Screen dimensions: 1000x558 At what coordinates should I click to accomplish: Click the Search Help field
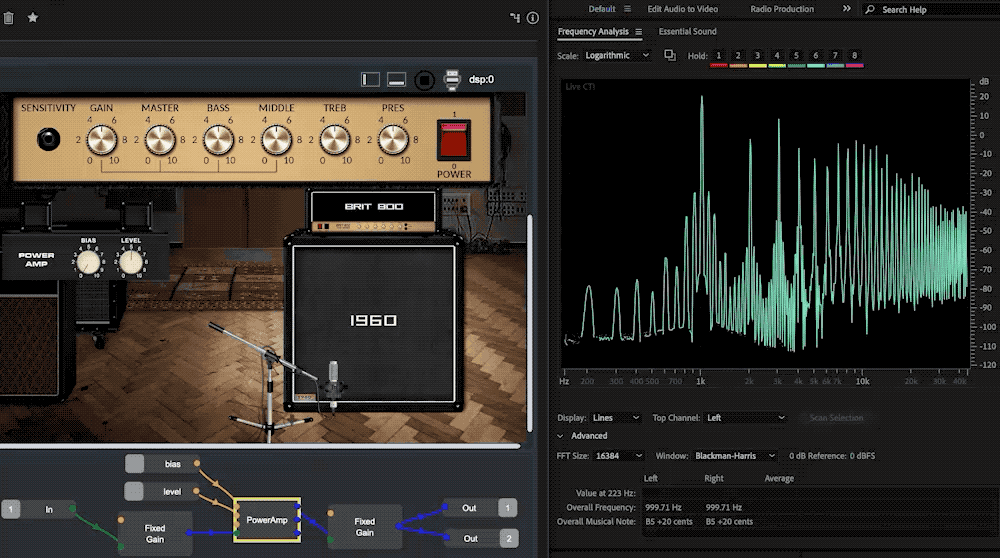930,10
